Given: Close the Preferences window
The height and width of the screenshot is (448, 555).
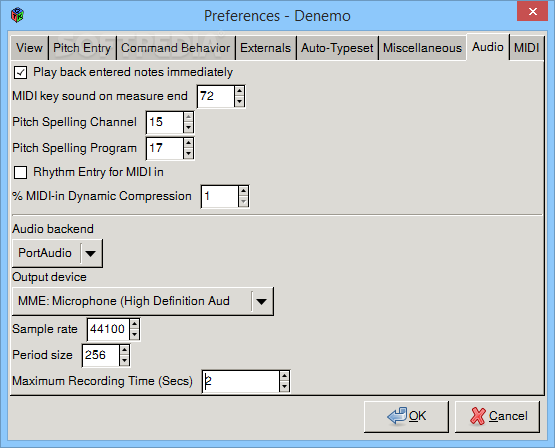Looking at the screenshot, I should coord(532,11).
